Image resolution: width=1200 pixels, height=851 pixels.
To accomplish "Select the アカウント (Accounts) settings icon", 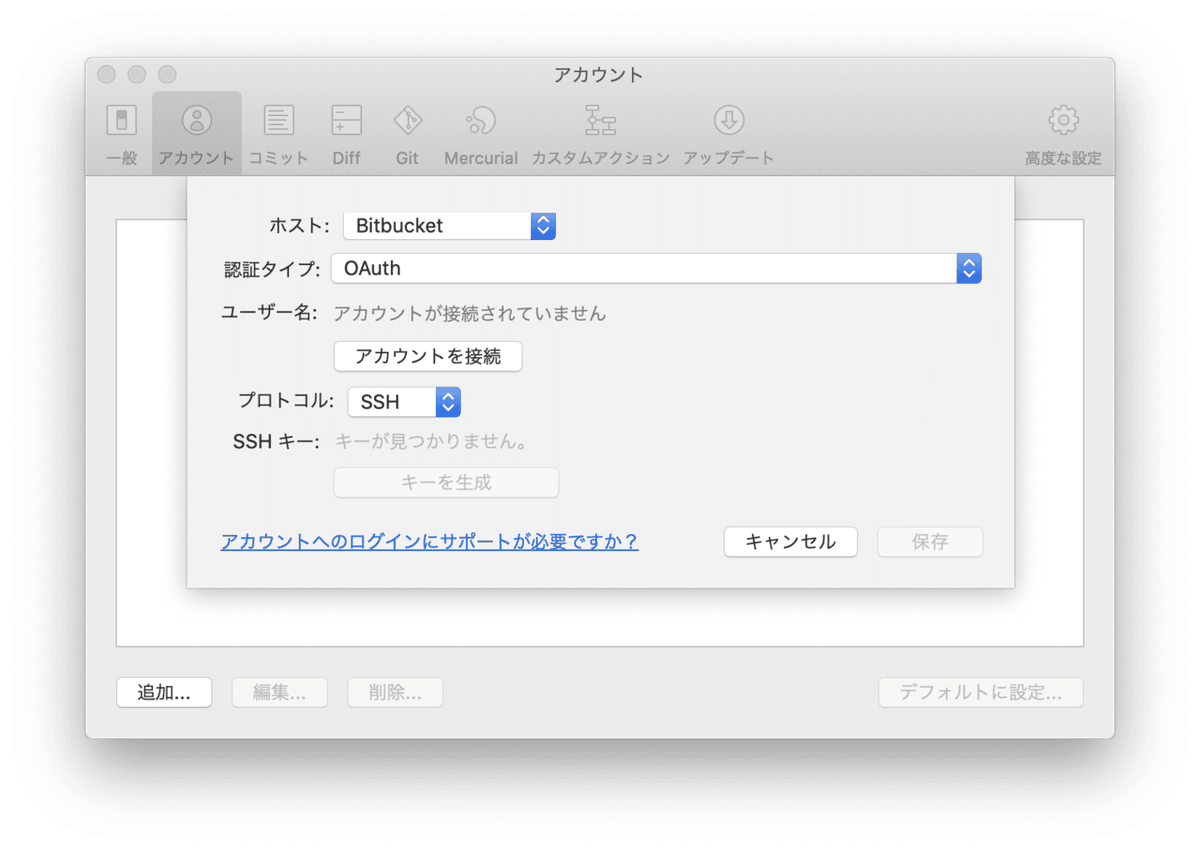I will 196,130.
